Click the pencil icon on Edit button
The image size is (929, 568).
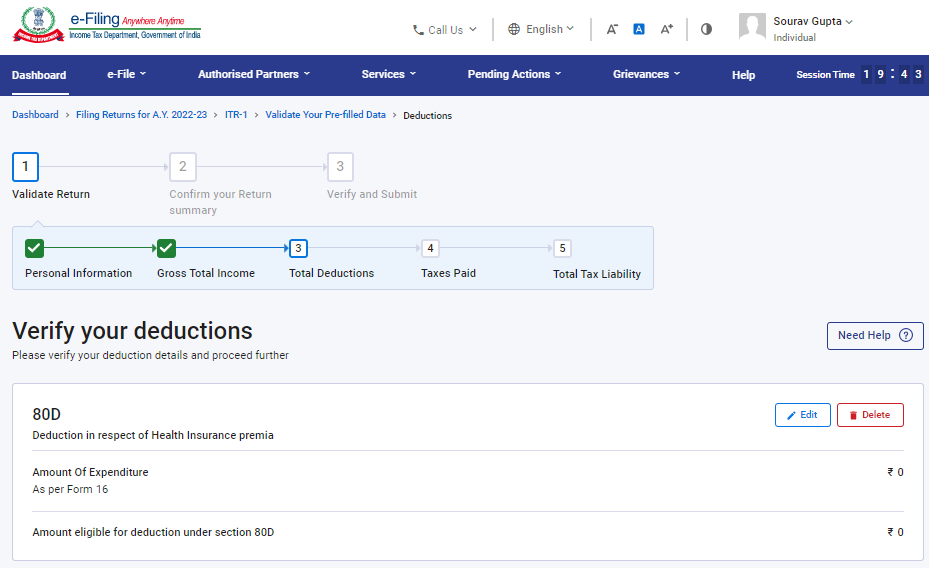click(x=791, y=415)
